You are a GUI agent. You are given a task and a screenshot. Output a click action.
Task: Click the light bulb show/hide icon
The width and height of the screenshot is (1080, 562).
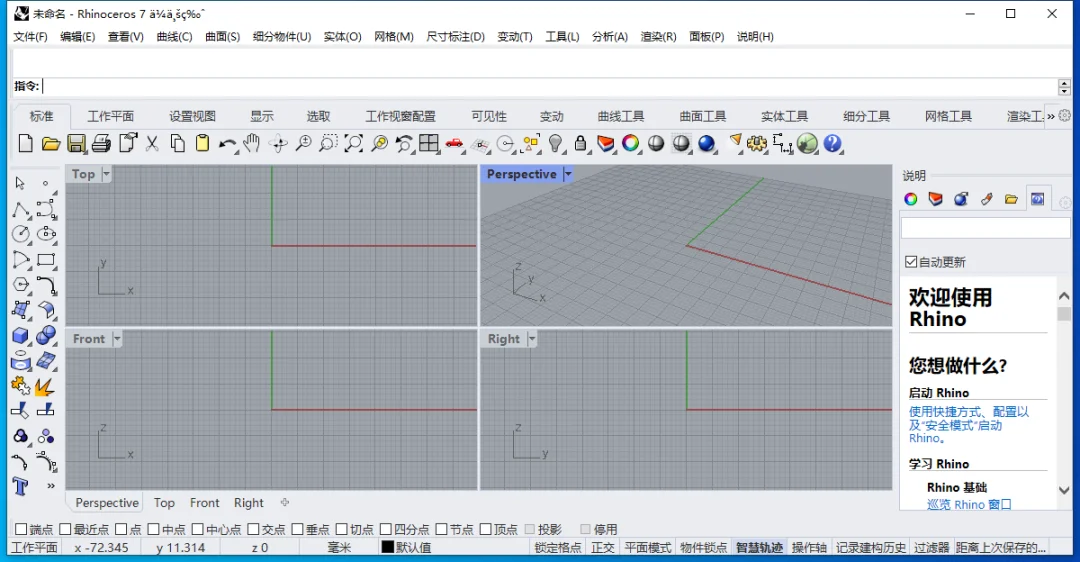tap(556, 143)
